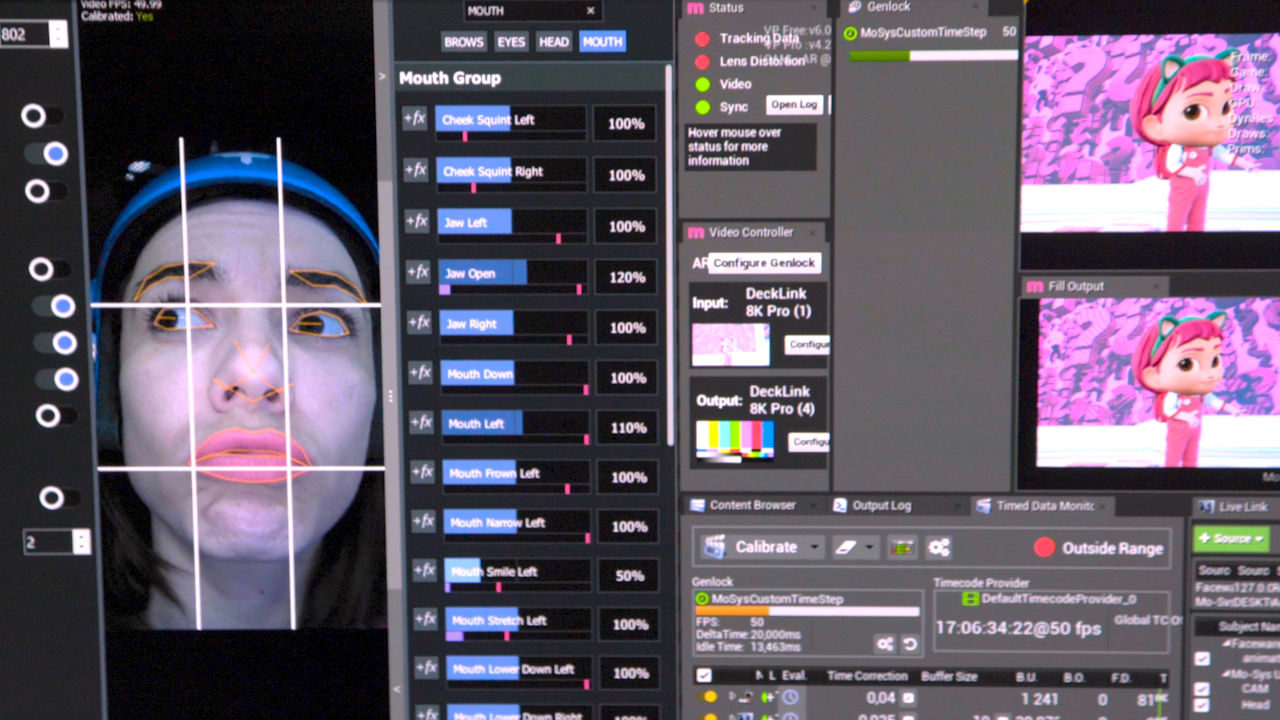Toggle the CAM subject checkbox in Live Link
The image size is (1280, 720).
[1202, 689]
